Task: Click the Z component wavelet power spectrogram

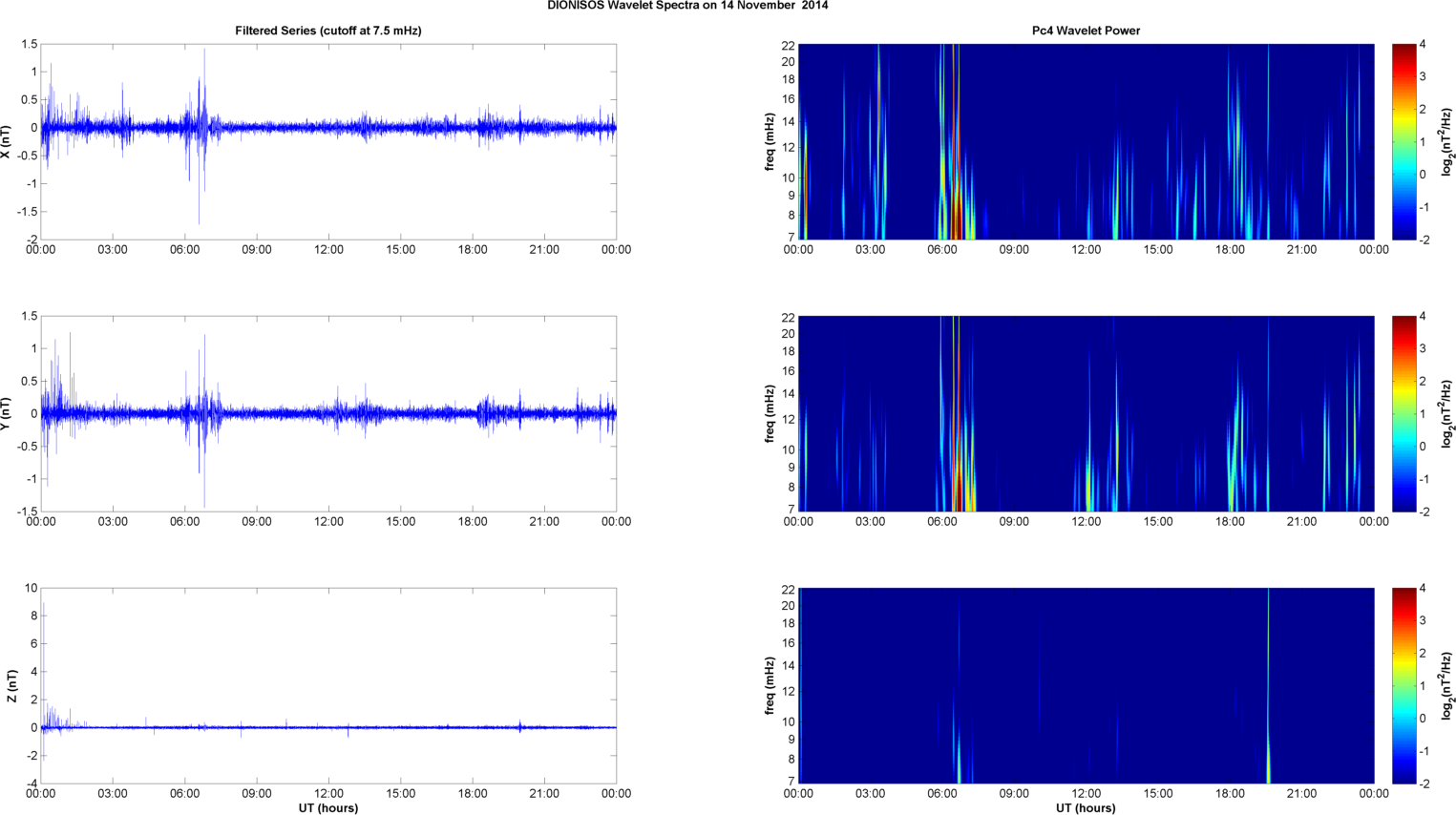Action: click(1086, 685)
